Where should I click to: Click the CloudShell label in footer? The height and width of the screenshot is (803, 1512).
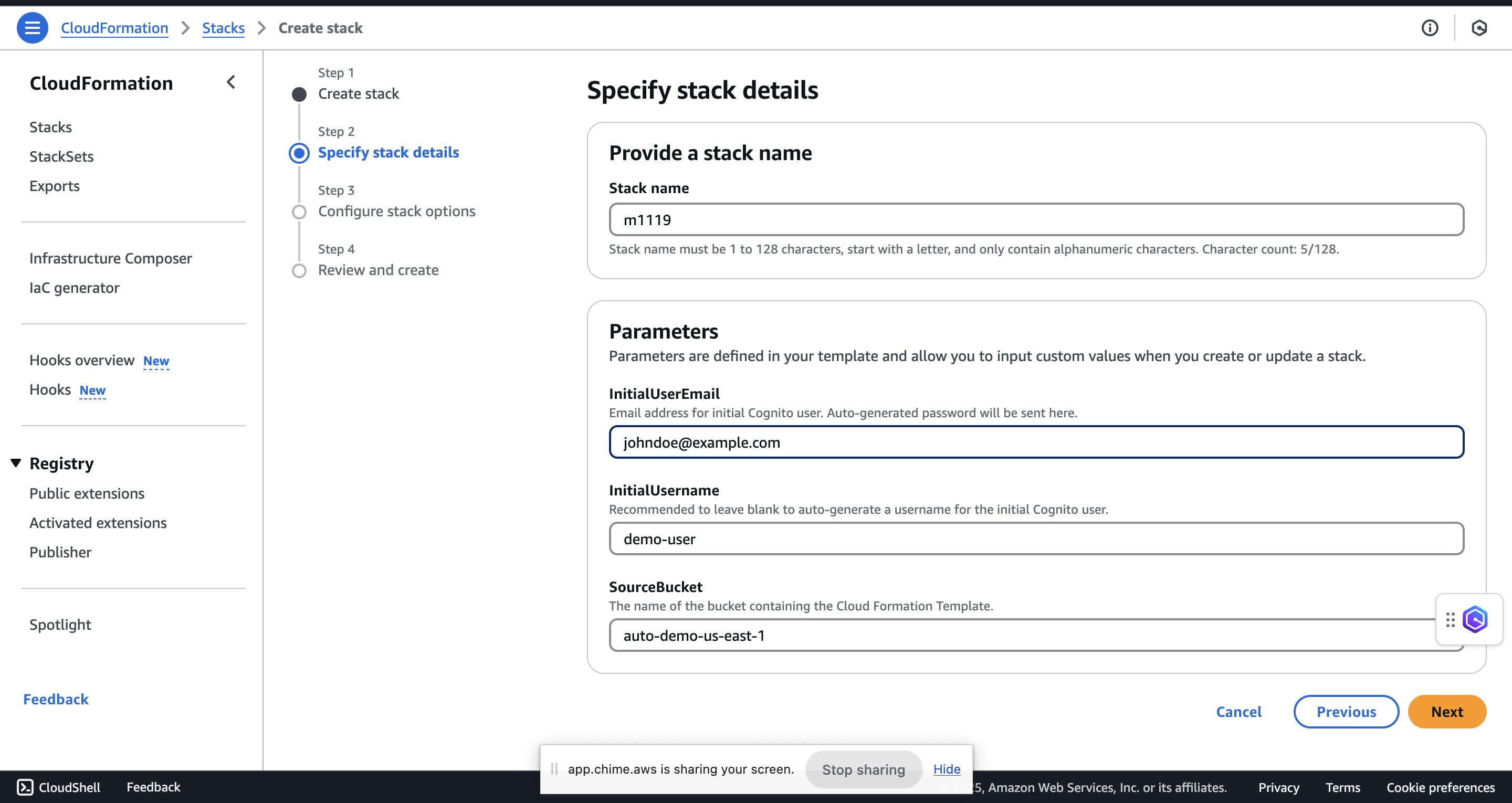pos(69,787)
